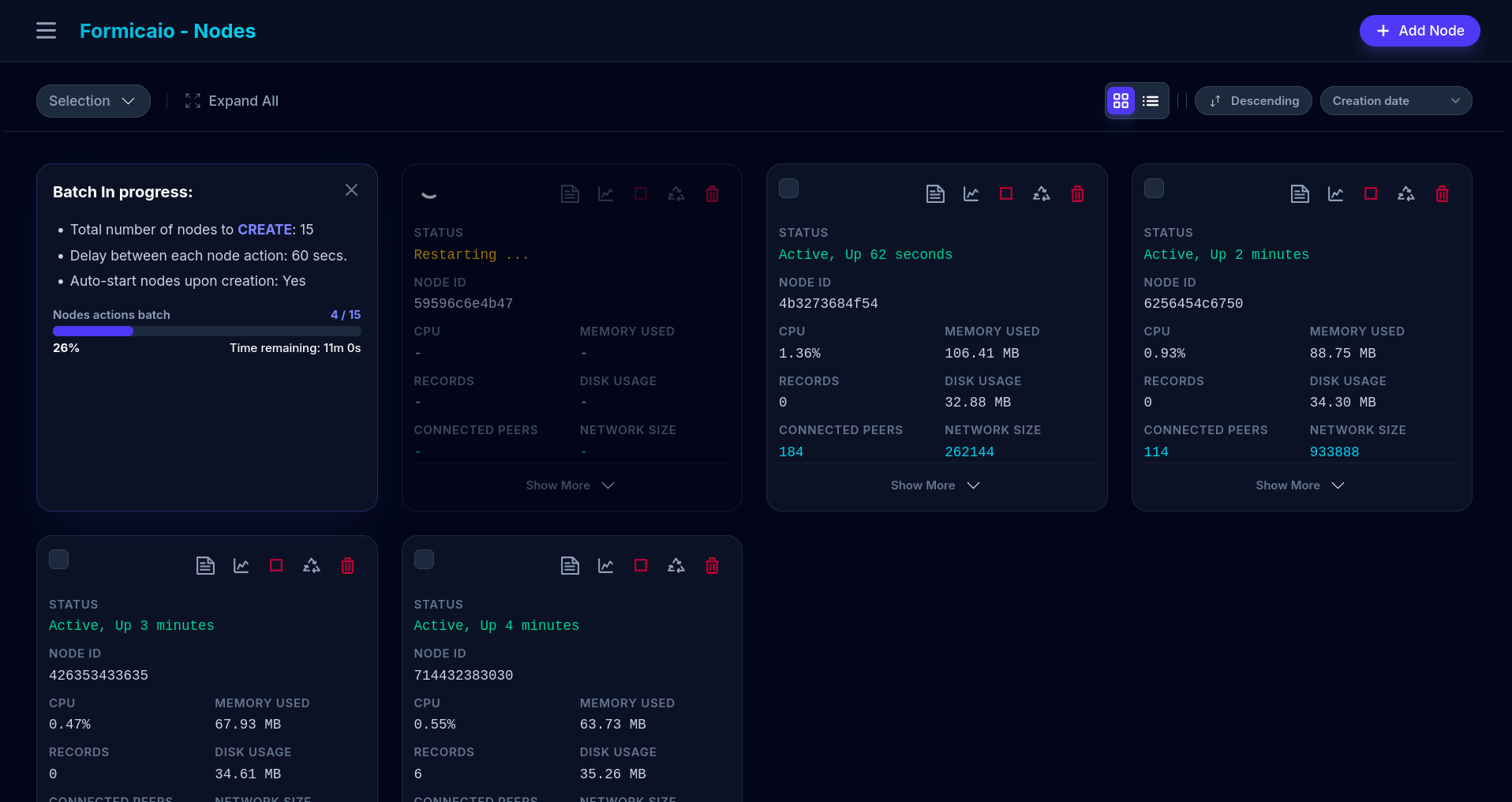Click 'Time remaining: 11m 0s' text
Viewport: 1512px width, 802px height.
(295, 348)
